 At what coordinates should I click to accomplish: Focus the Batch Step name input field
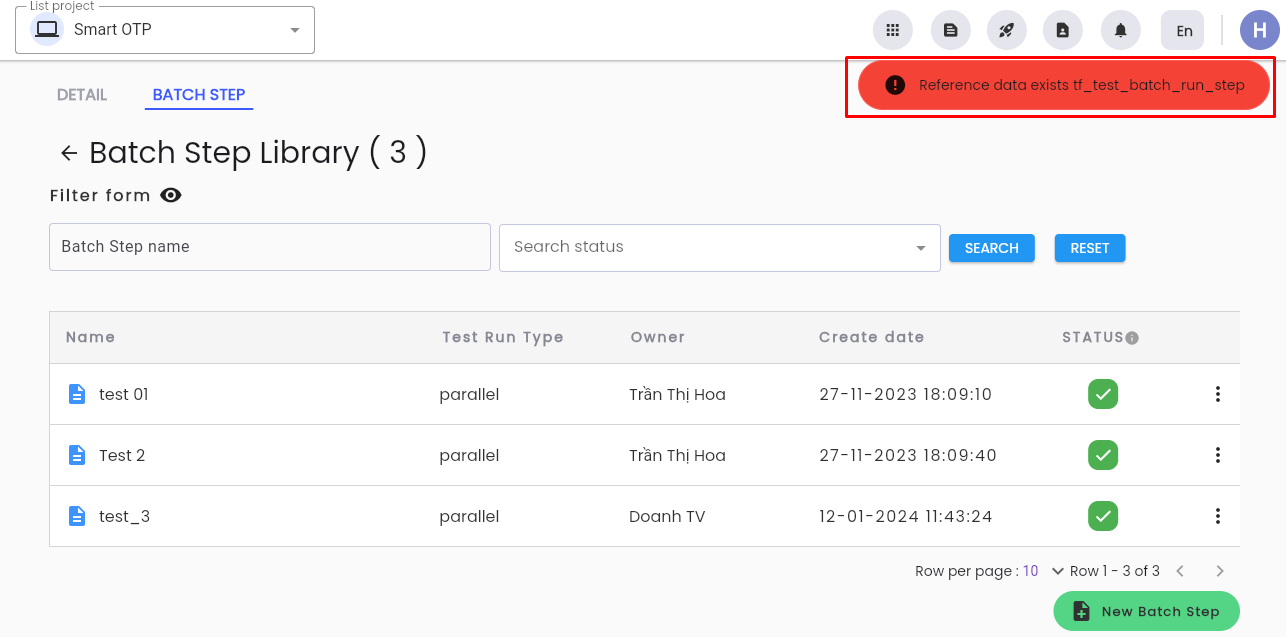270,247
